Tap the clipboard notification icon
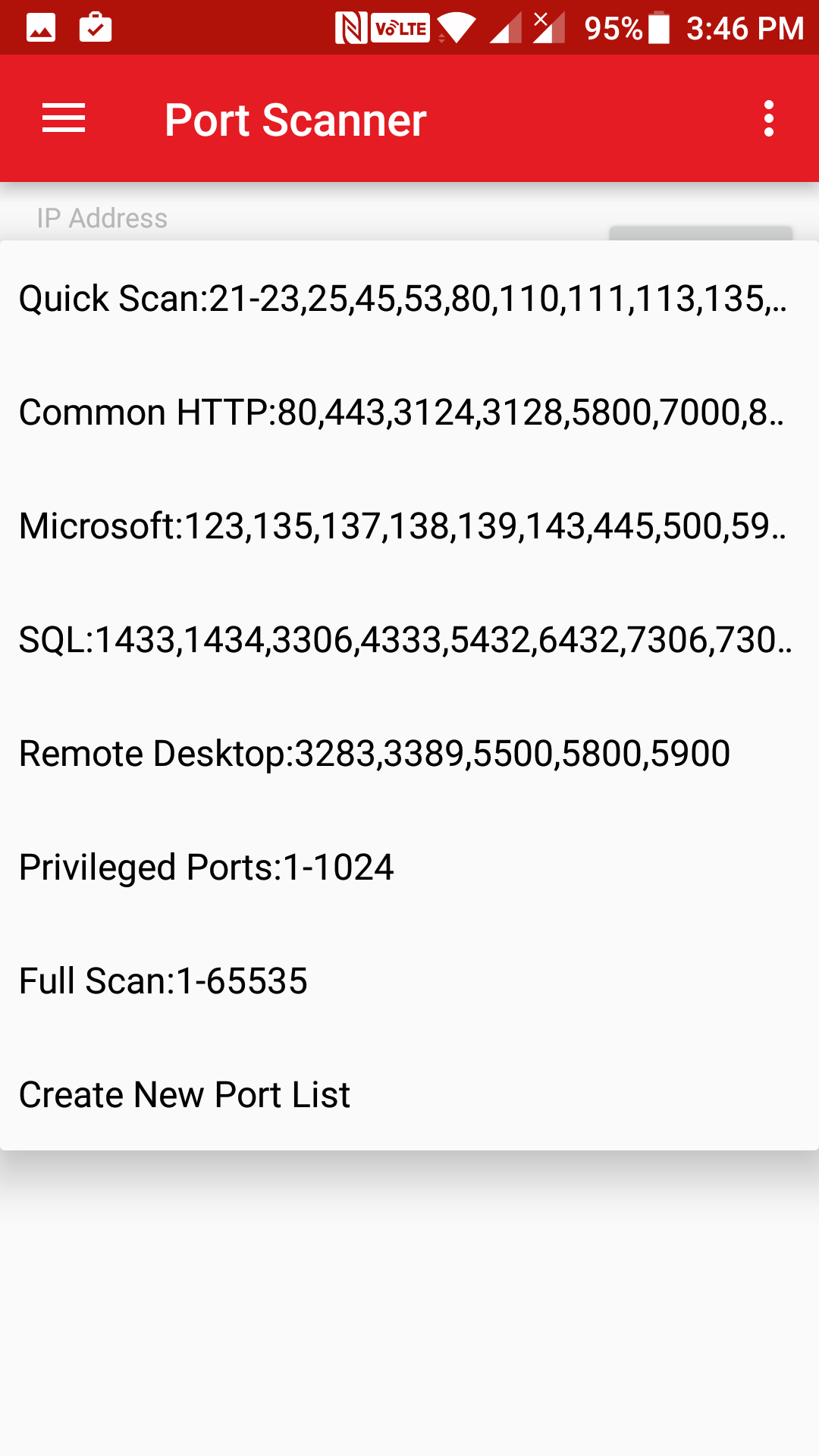The width and height of the screenshot is (819, 1456). click(x=95, y=27)
